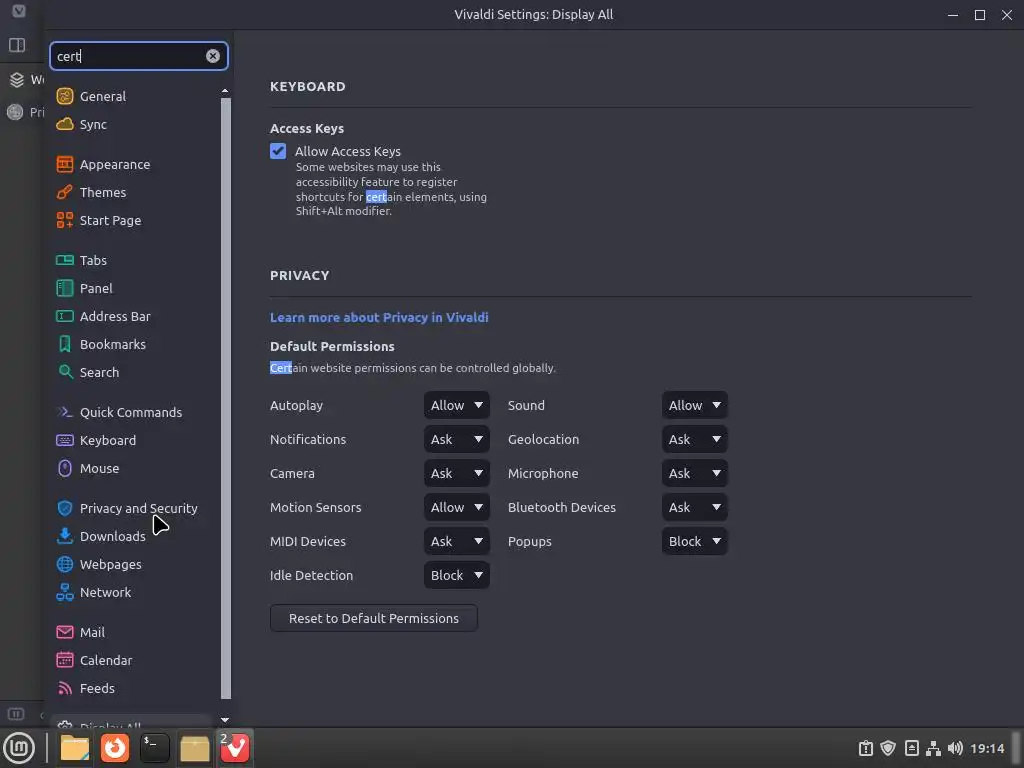Screen dimensions: 1024x768
Task: Click the Network category icon
Action: [65, 592]
